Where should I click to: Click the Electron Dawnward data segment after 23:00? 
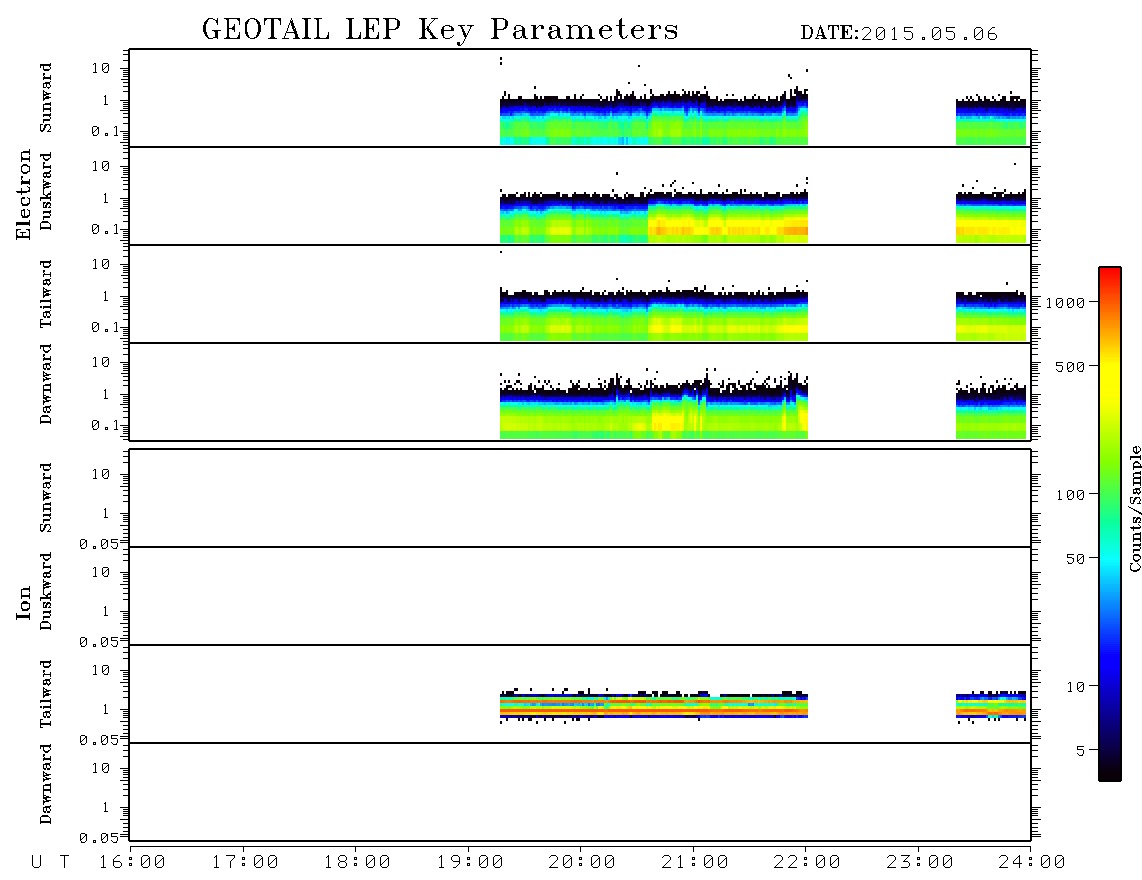[x=991, y=413]
